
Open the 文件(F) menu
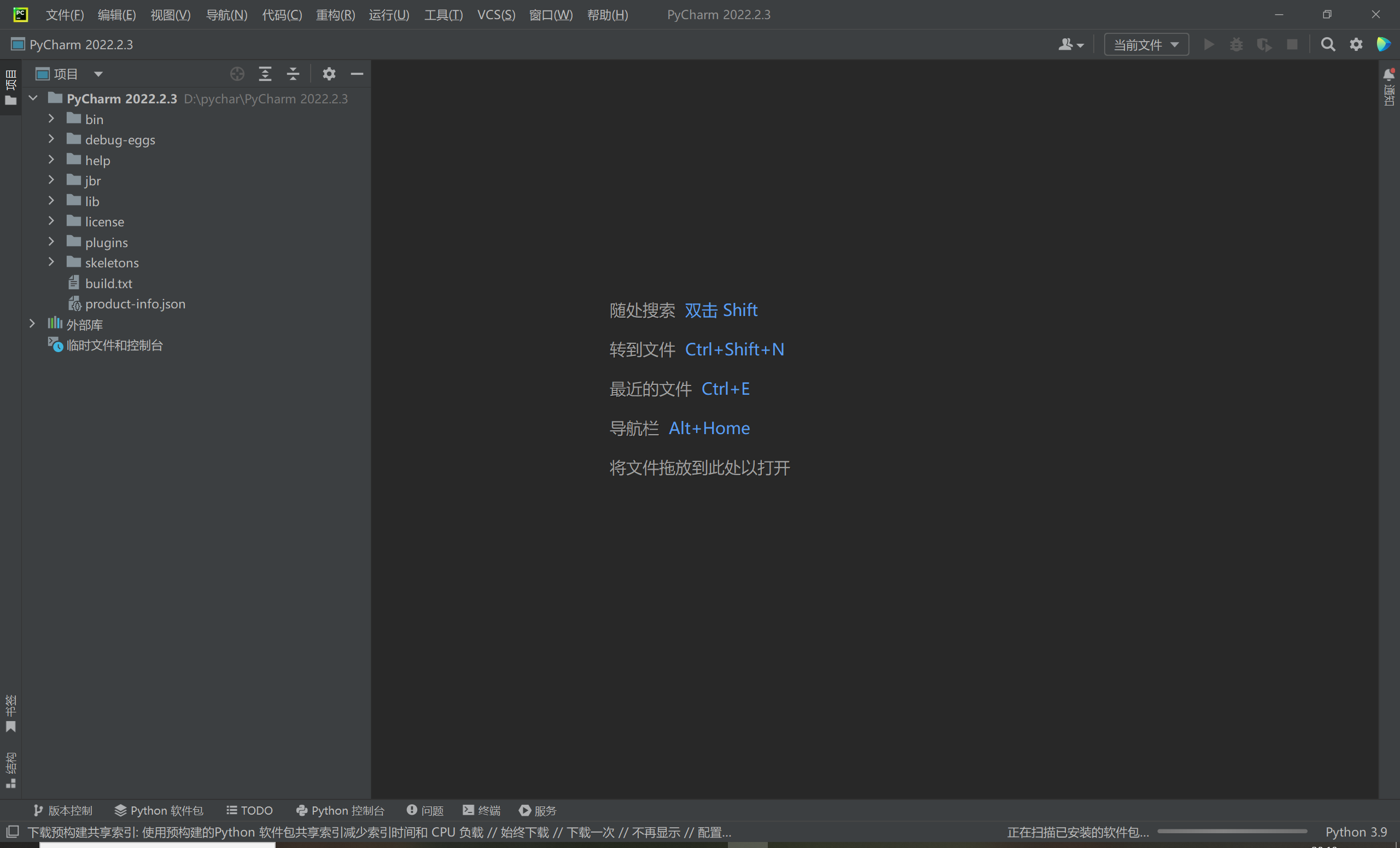65,15
